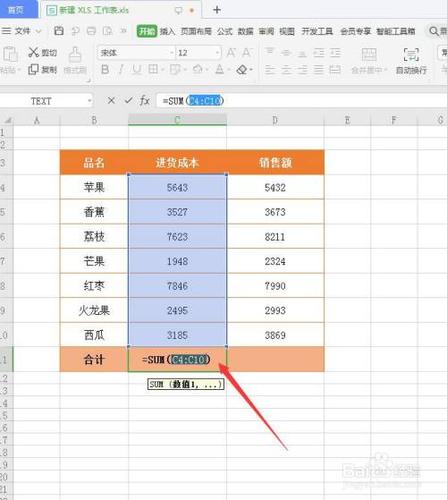Toggle italic formatting
Image resolution: width=447 pixels, height=500 pixels.
click(121, 70)
